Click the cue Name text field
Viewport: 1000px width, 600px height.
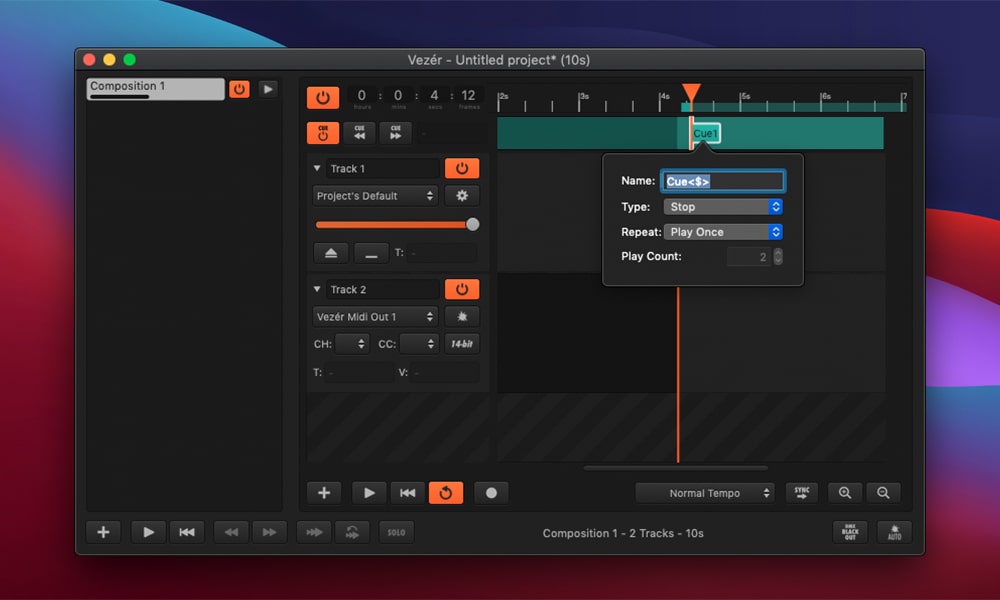(x=723, y=182)
